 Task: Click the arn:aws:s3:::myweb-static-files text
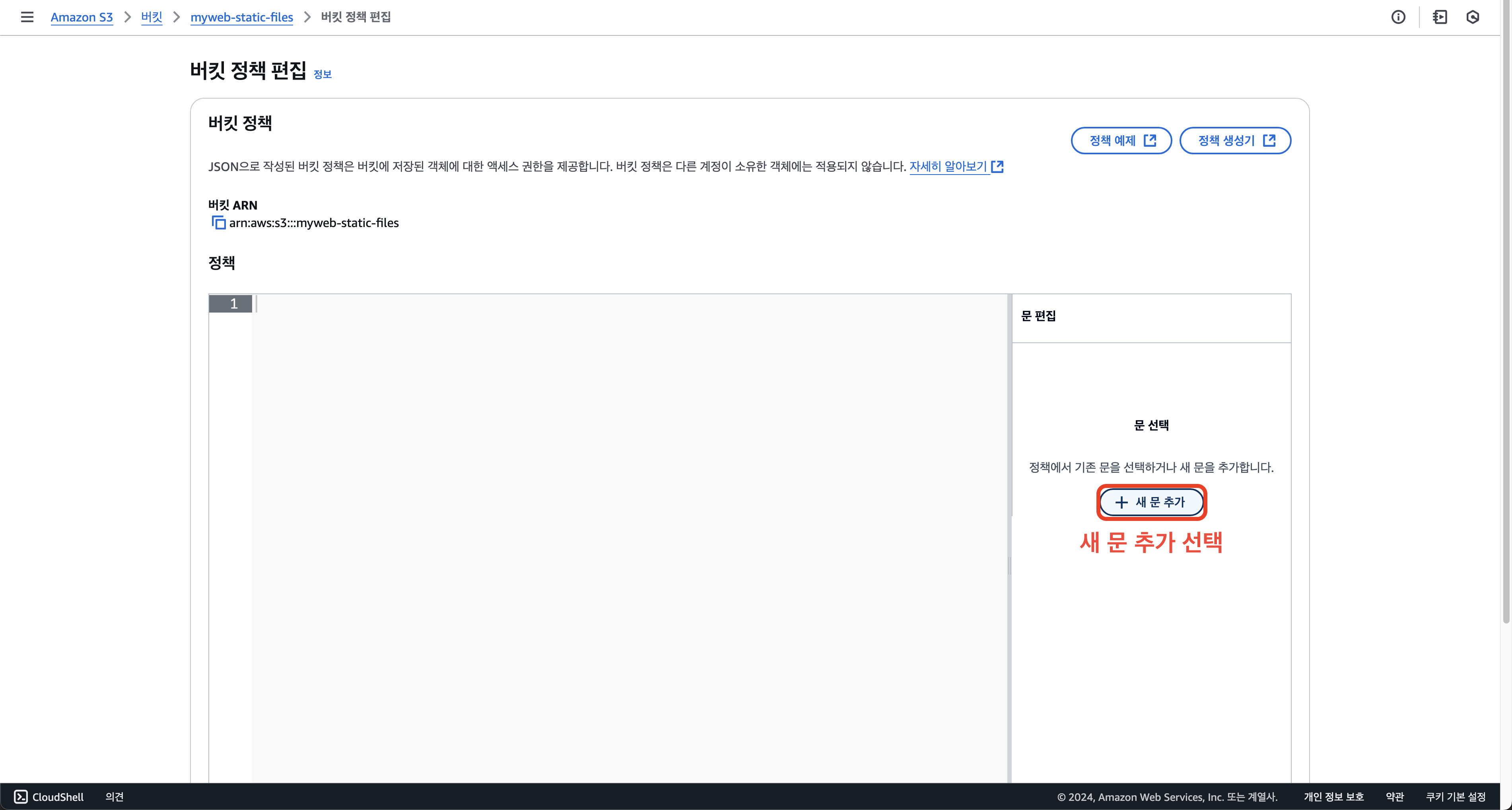[x=314, y=223]
